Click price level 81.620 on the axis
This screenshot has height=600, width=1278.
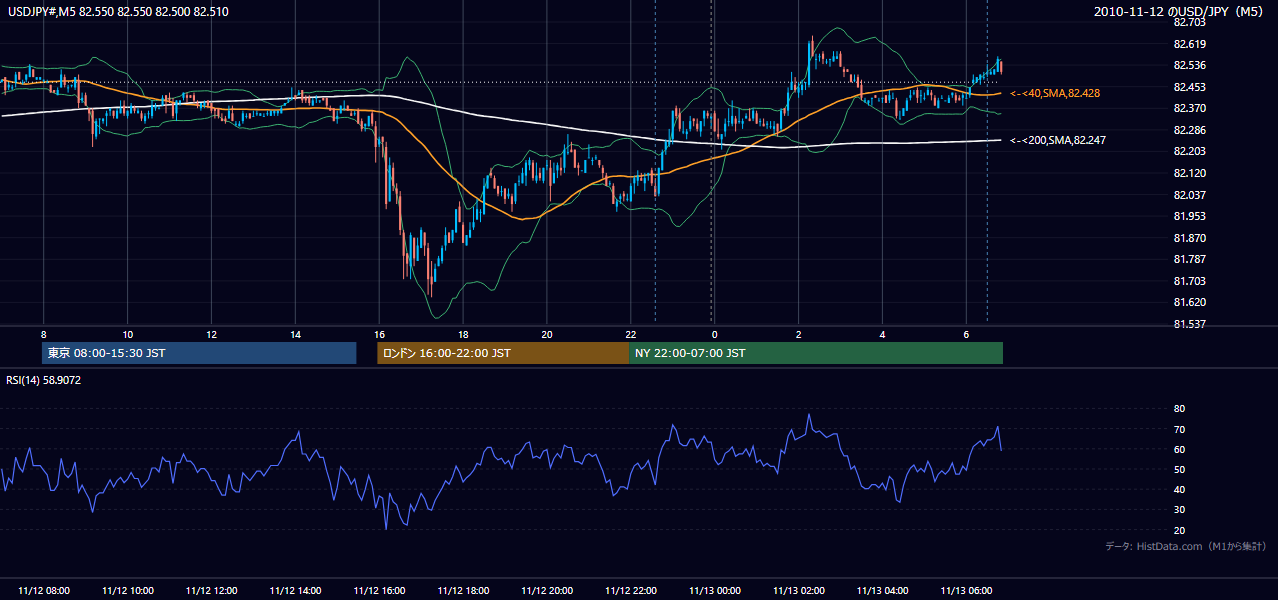[x=1189, y=302]
